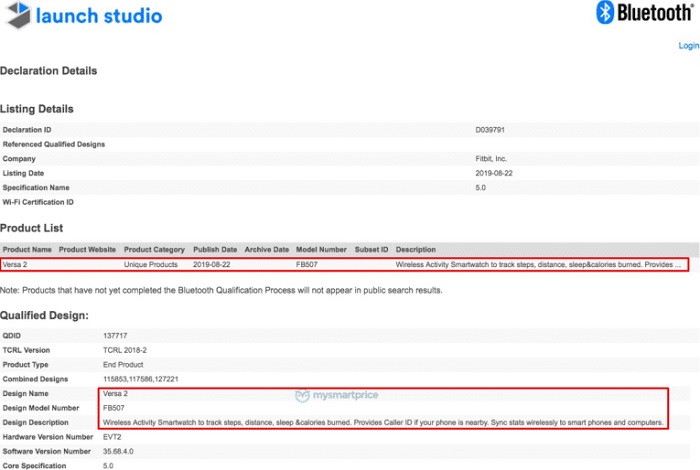The width and height of the screenshot is (700, 470).
Task: Click the Fitbit, Inc. company value
Action: coord(491,158)
